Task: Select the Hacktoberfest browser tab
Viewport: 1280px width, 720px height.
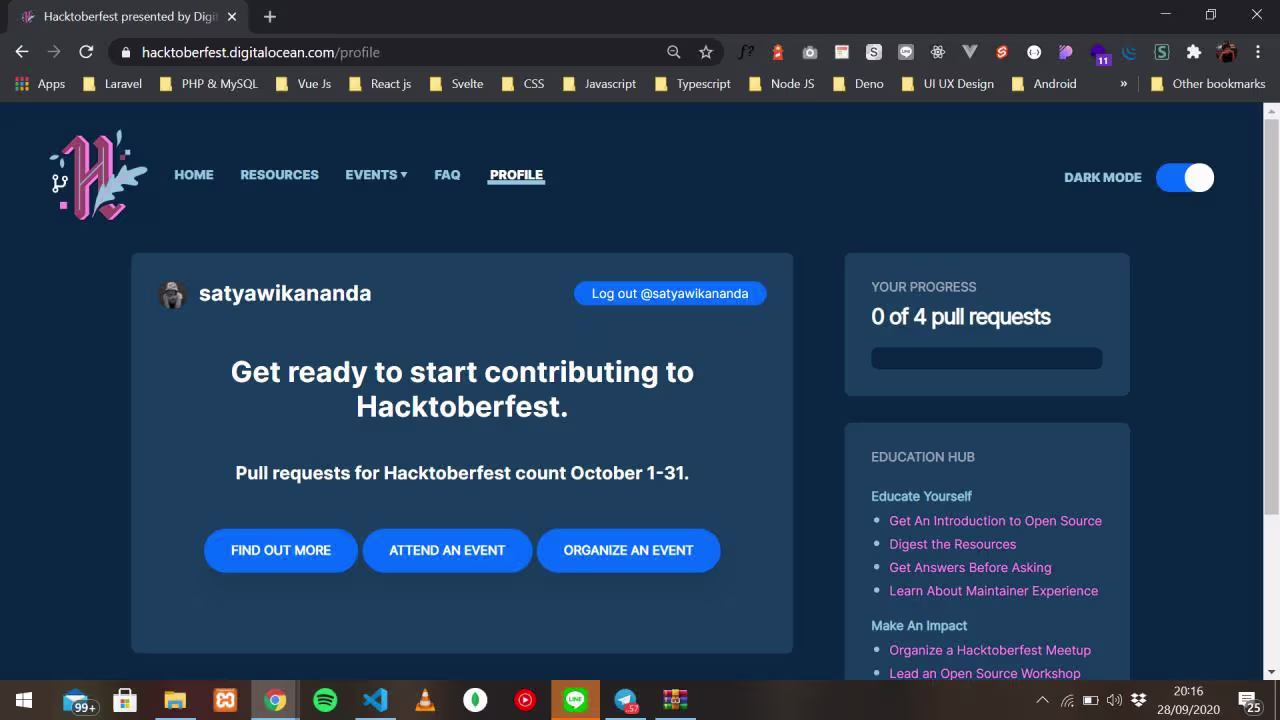Action: point(130,17)
